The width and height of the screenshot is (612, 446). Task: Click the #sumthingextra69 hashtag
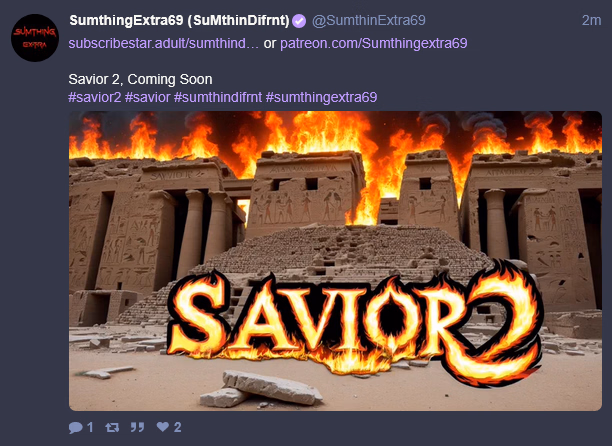click(x=321, y=97)
